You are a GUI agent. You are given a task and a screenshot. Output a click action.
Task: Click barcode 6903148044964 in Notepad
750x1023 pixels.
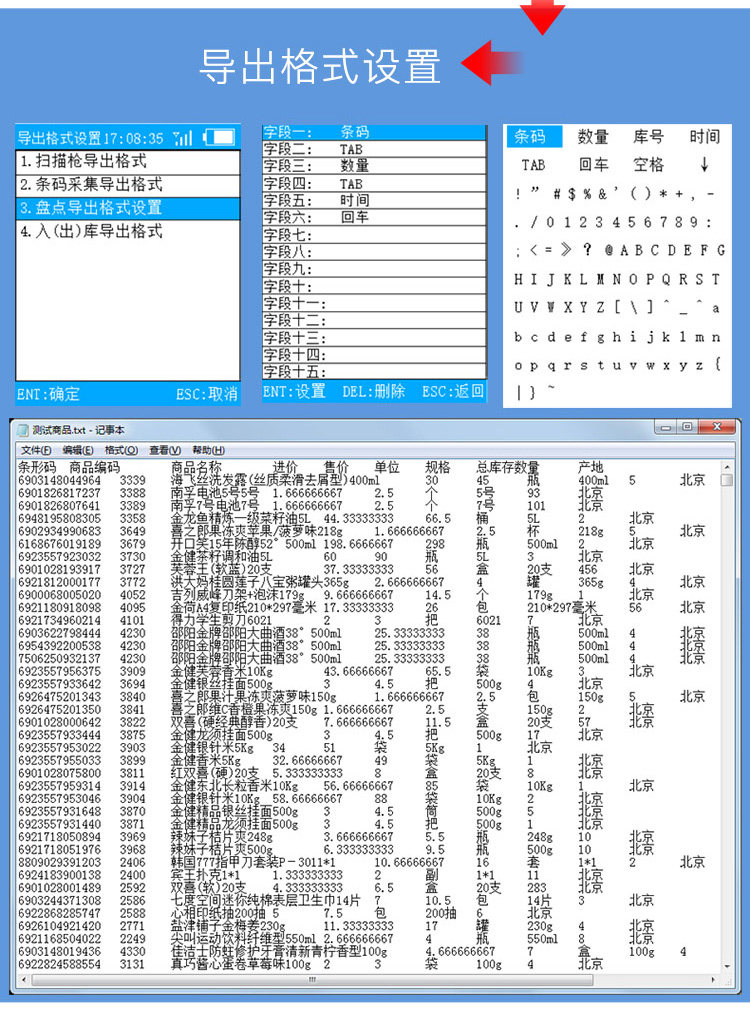[x=59, y=480]
